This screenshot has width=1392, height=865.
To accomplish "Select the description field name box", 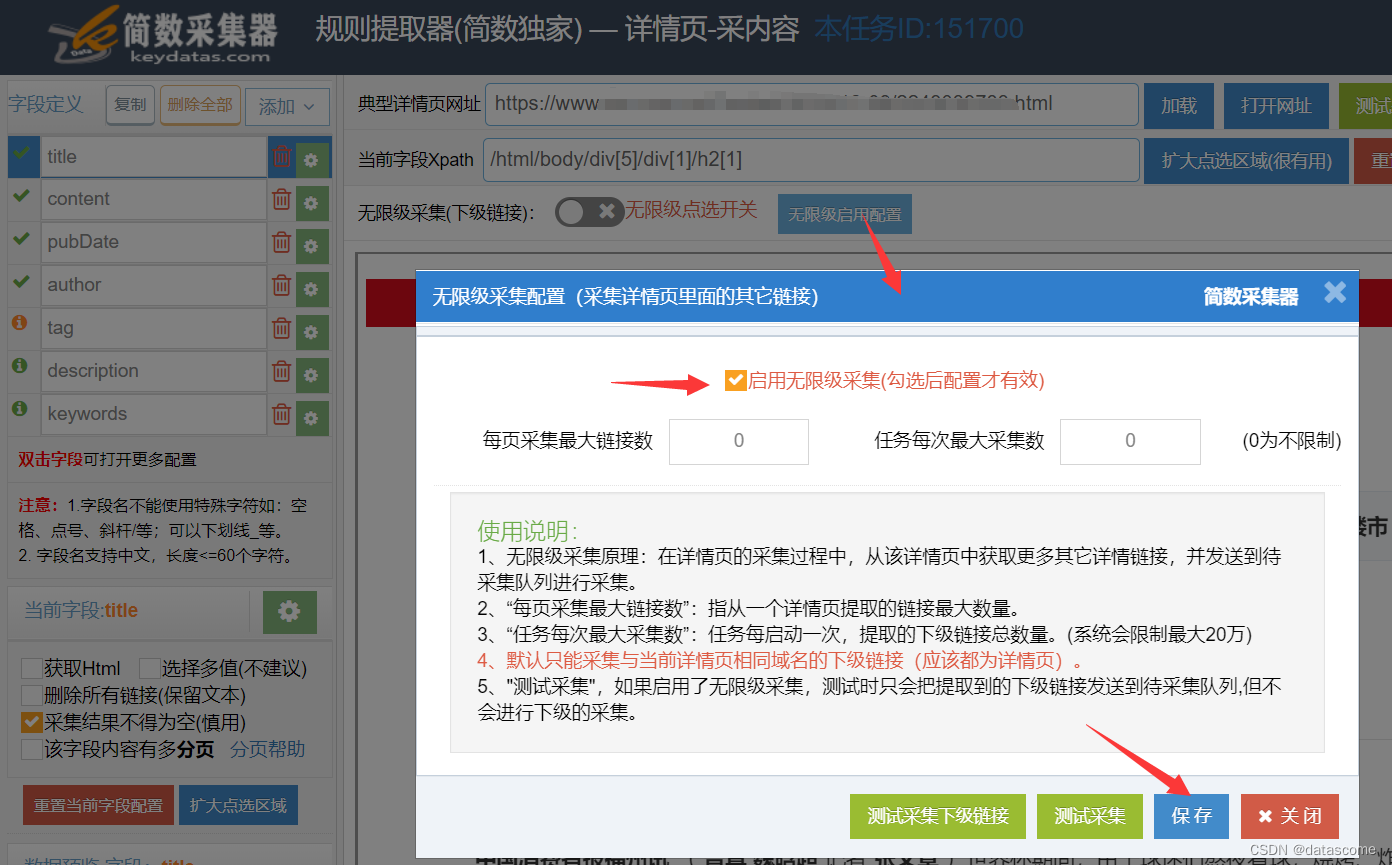I will click(x=154, y=371).
